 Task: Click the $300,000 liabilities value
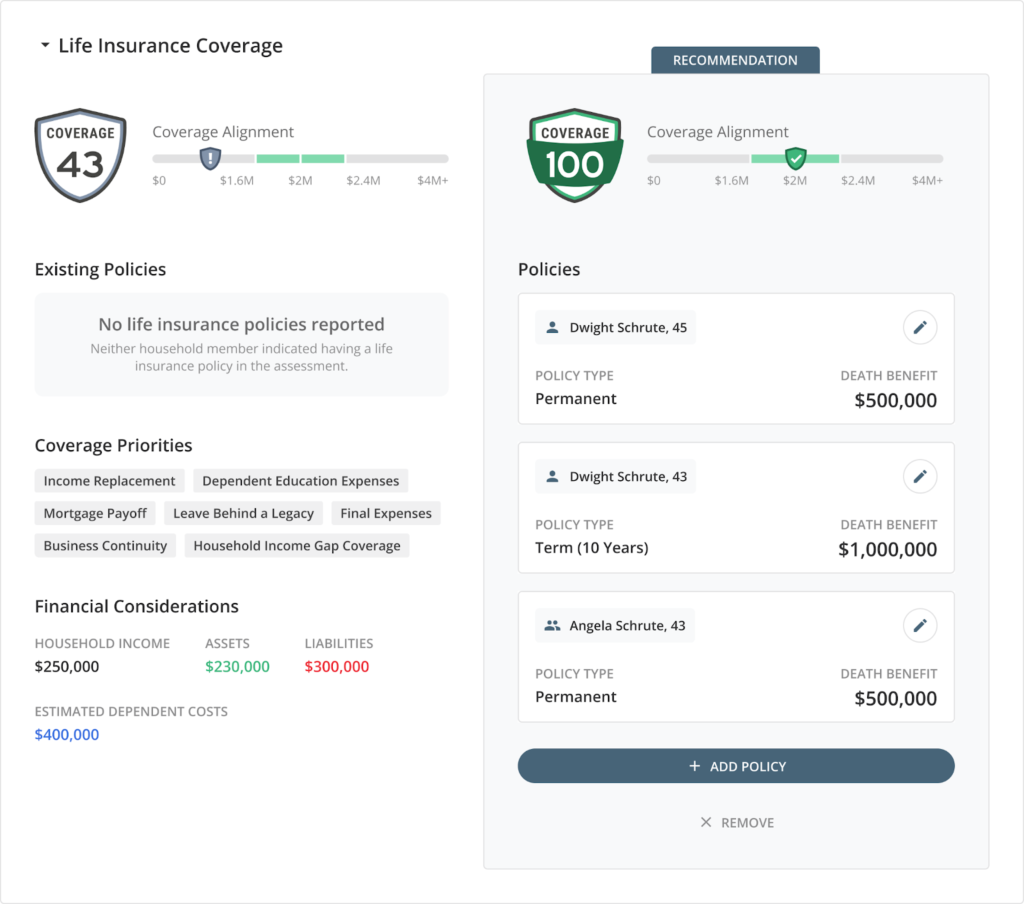coord(336,666)
